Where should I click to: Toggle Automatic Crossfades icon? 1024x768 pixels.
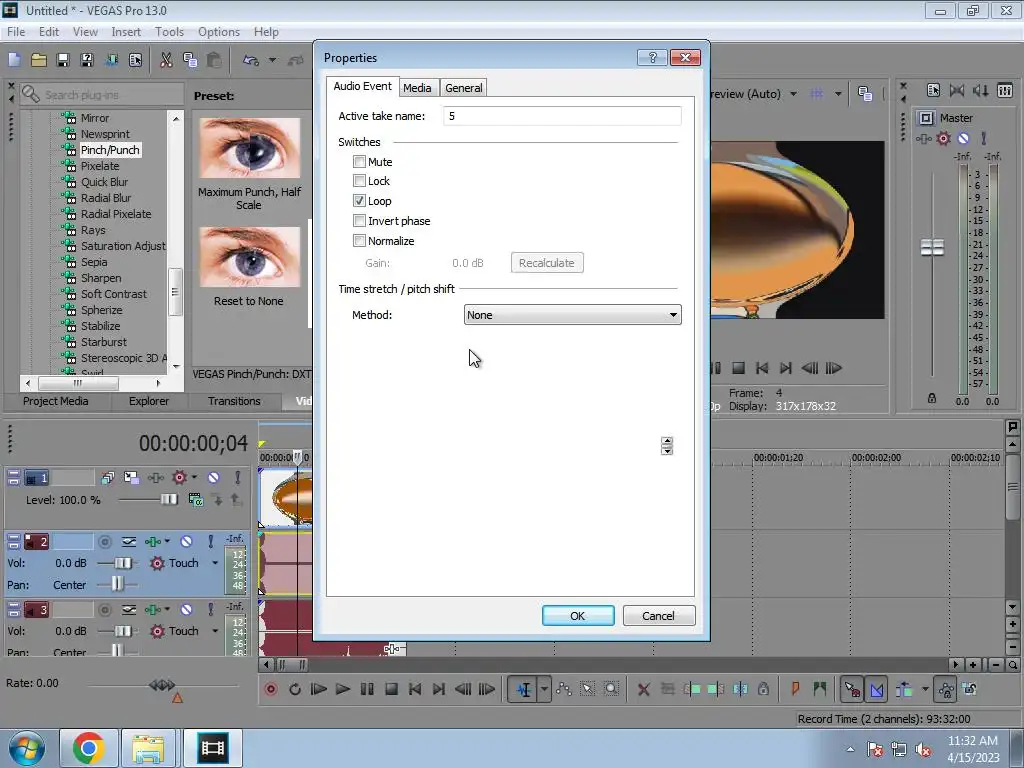876,689
